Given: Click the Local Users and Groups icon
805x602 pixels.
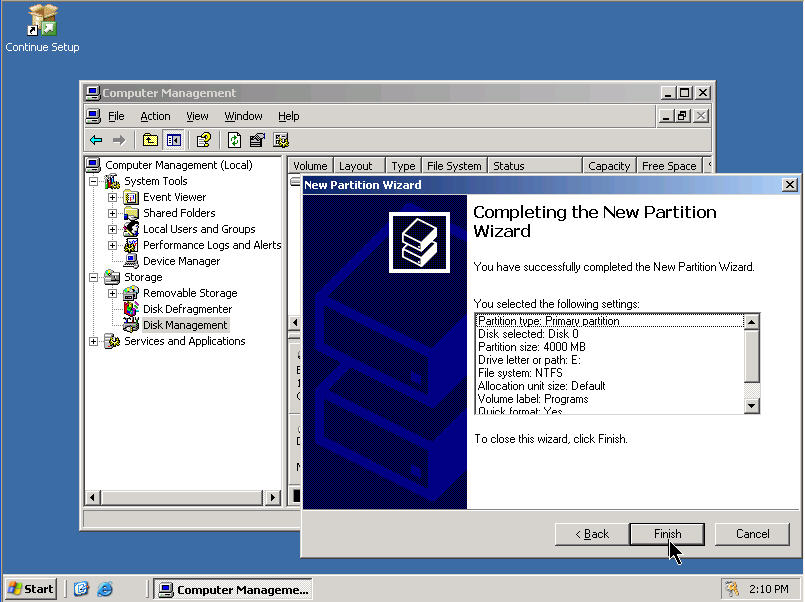Looking at the screenshot, I should (x=131, y=229).
